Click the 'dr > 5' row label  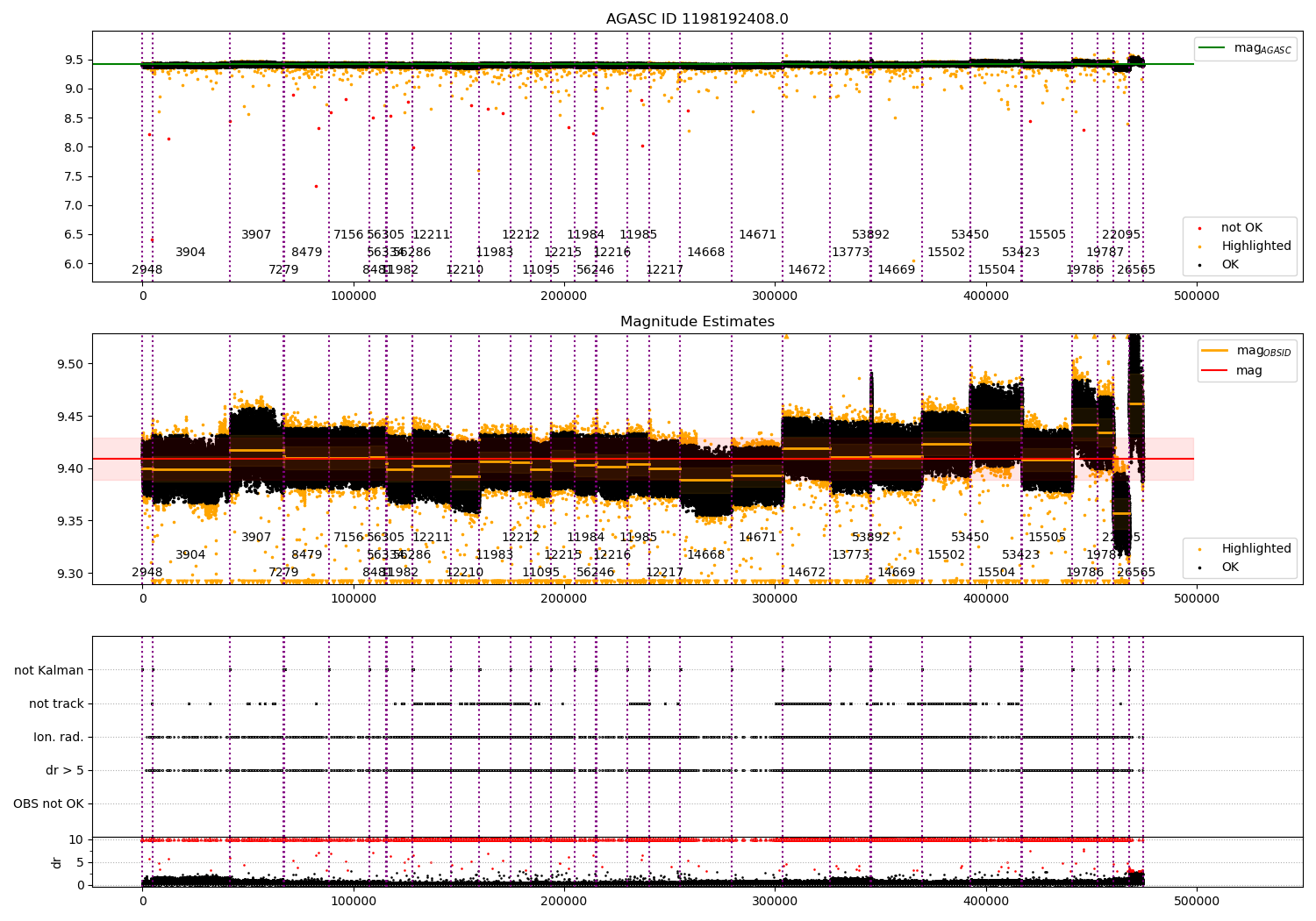pyautogui.click(x=65, y=770)
